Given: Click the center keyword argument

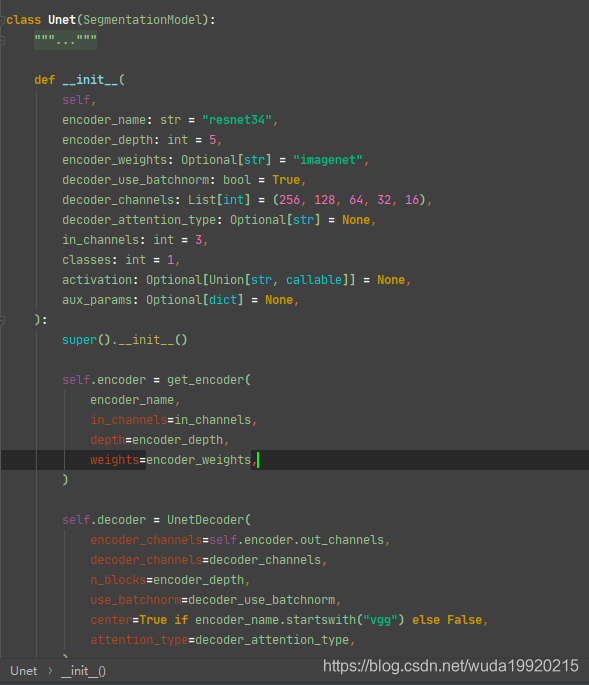Looking at the screenshot, I should pos(111,620).
